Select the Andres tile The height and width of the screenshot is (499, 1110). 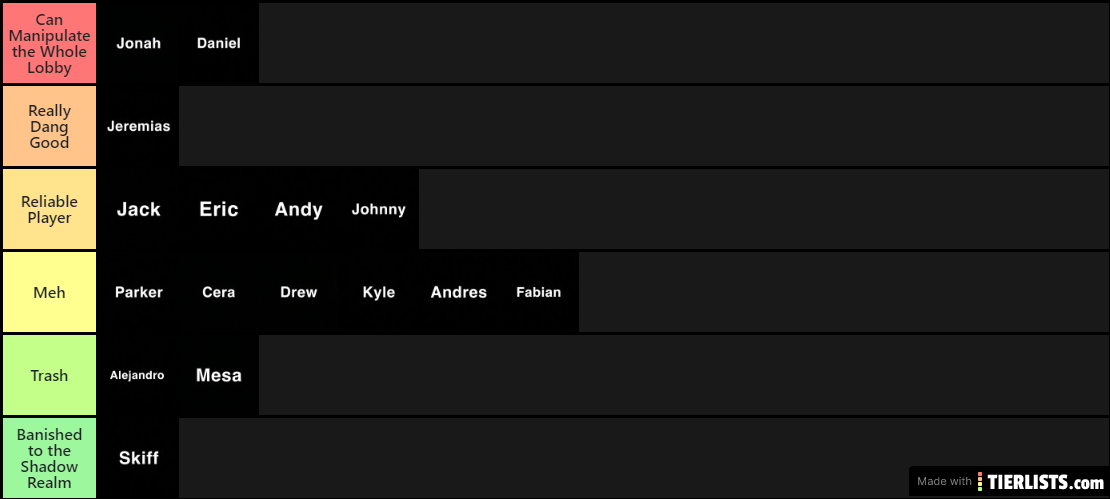[459, 292]
